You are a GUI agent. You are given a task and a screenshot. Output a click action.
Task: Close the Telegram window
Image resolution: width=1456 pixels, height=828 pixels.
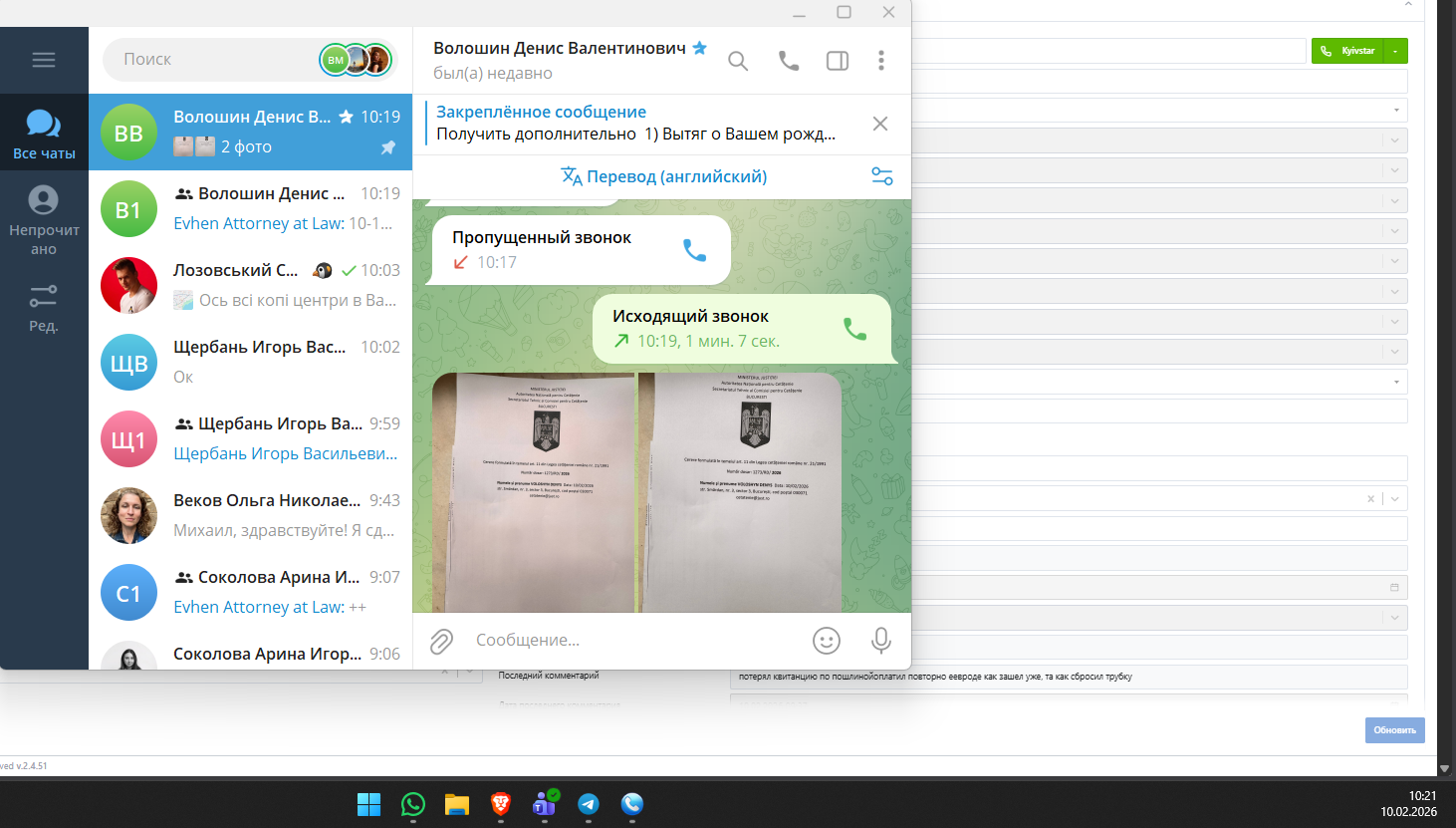[x=888, y=13]
